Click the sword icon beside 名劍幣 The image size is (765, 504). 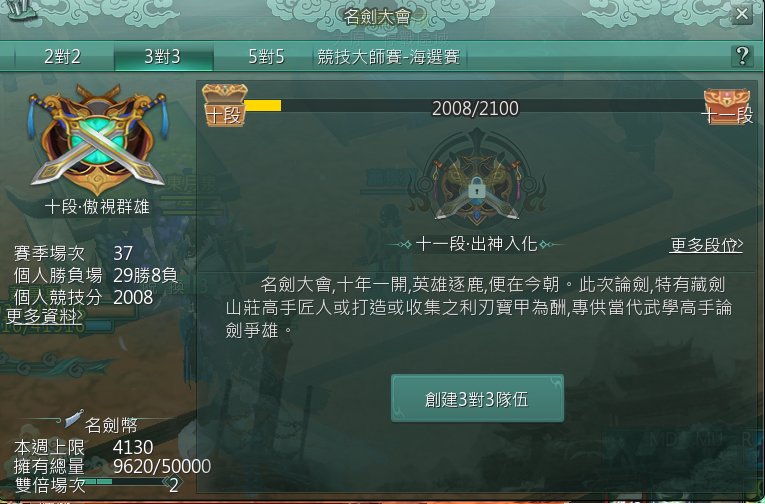(74, 419)
